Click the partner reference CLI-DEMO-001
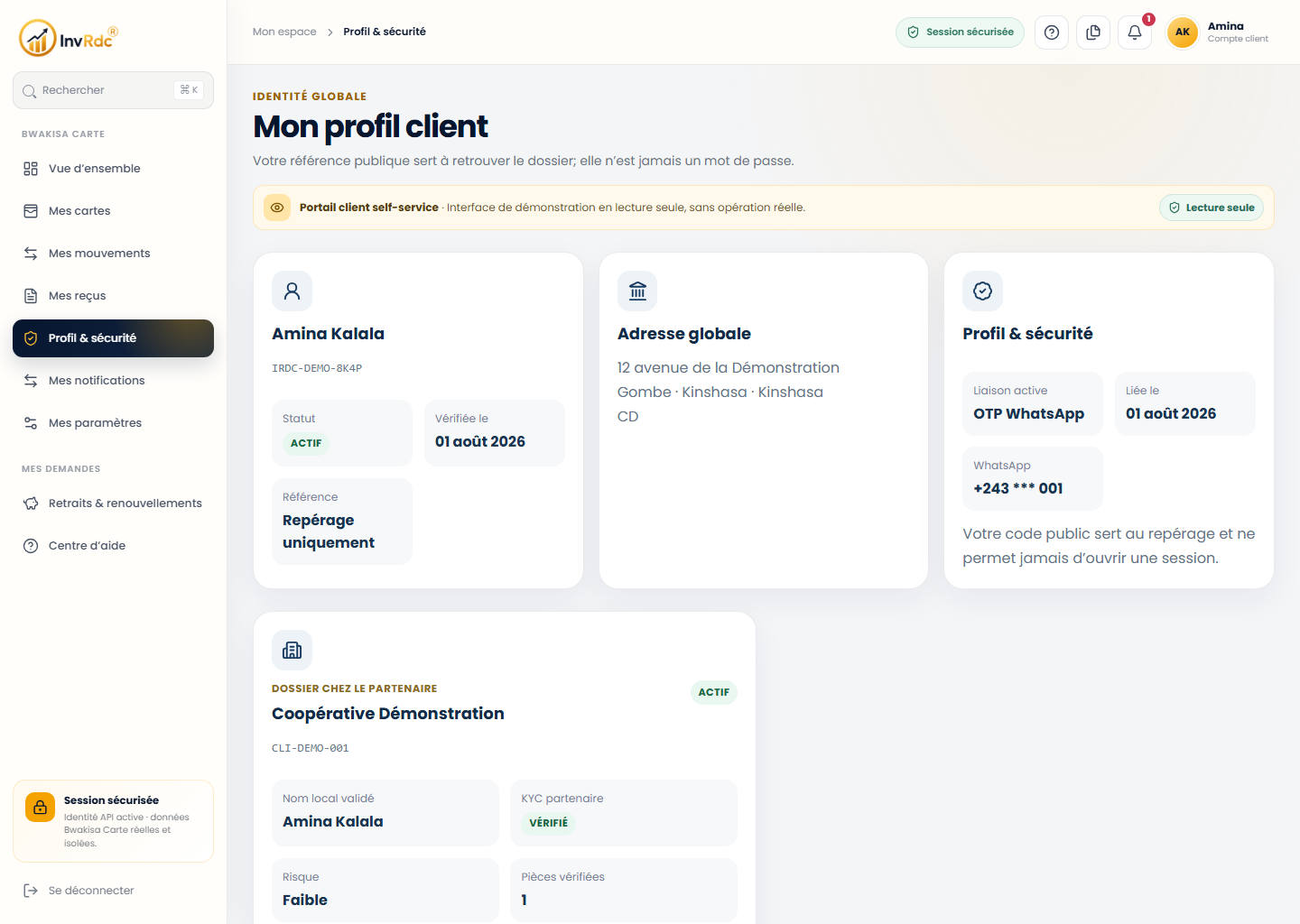 click(311, 748)
